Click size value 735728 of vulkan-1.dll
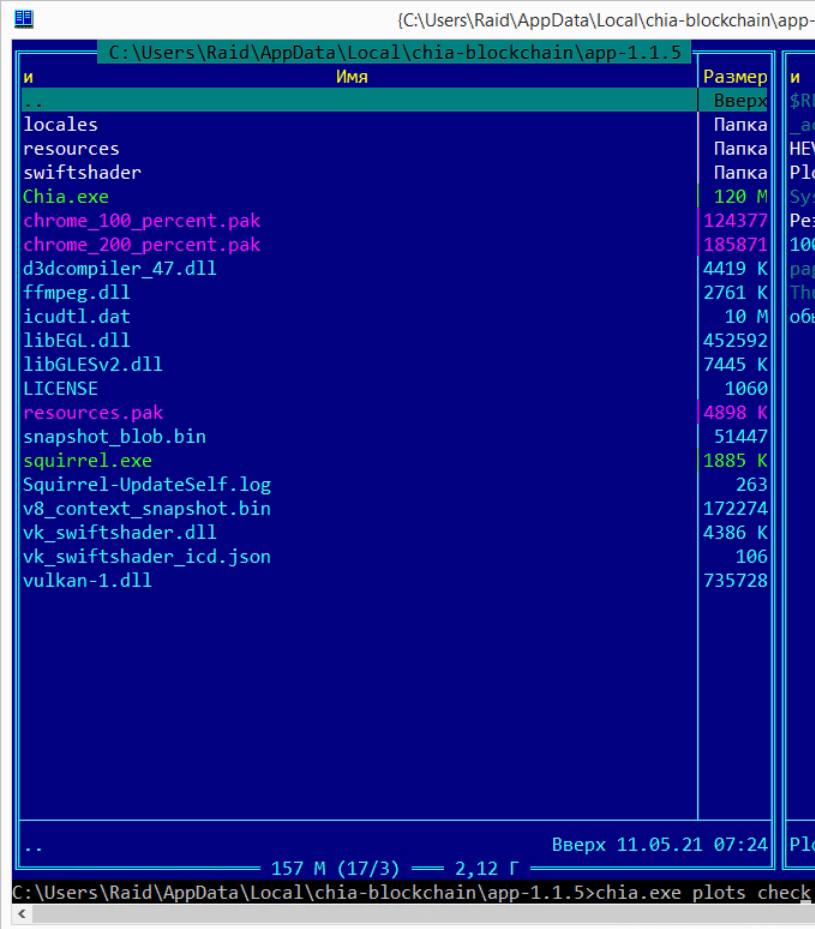Screen dimensions: 815x929 click(x=735, y=581)
